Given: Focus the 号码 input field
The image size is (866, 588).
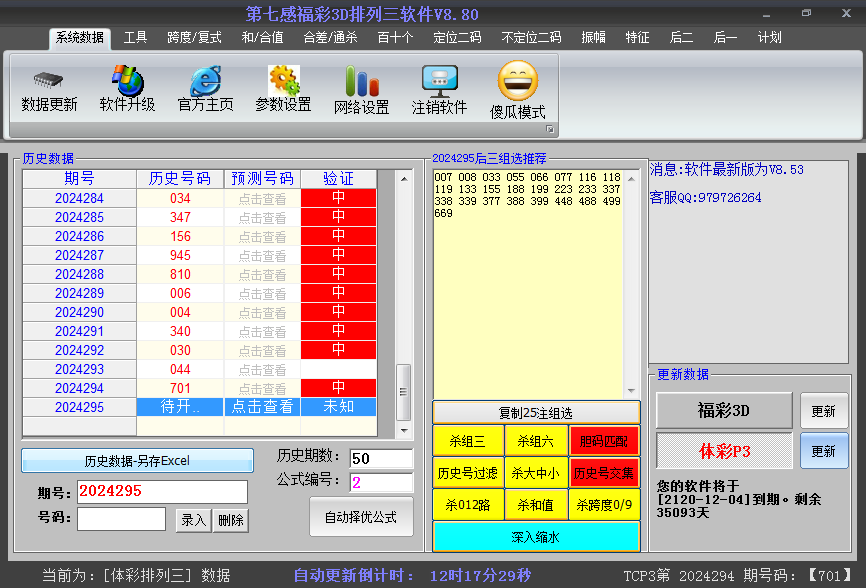Looking at the screenshot, I should [x=122, y=519].
